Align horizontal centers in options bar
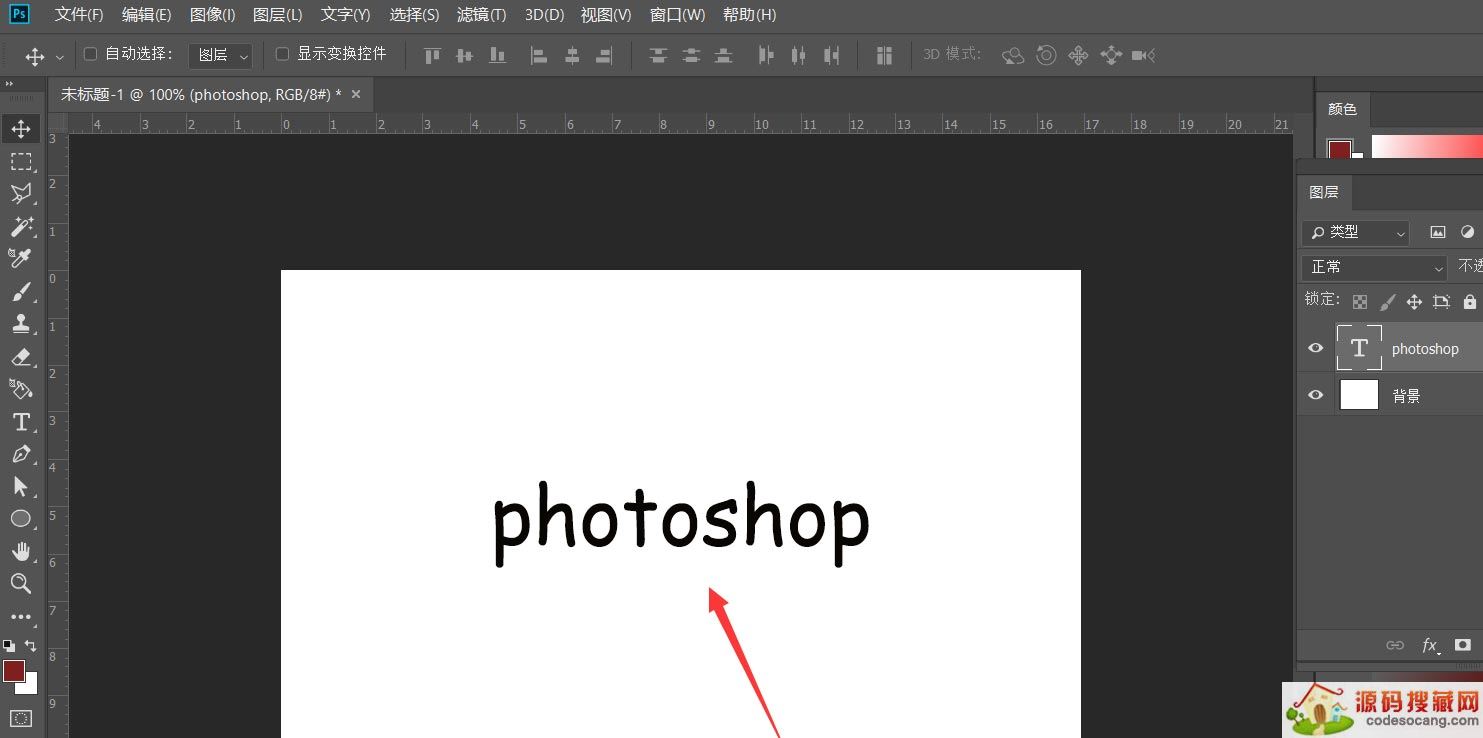 572,56
